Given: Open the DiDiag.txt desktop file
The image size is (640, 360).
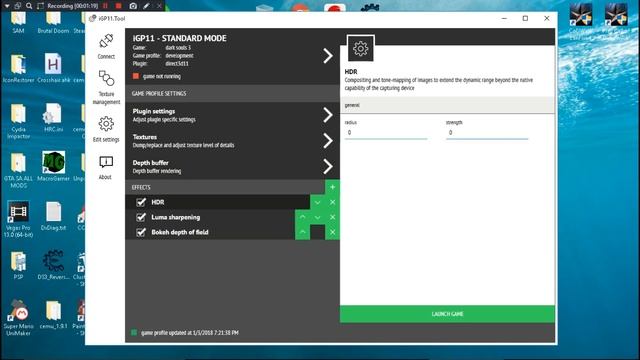Looking at the screenshot, I should (x=53, y=216).
